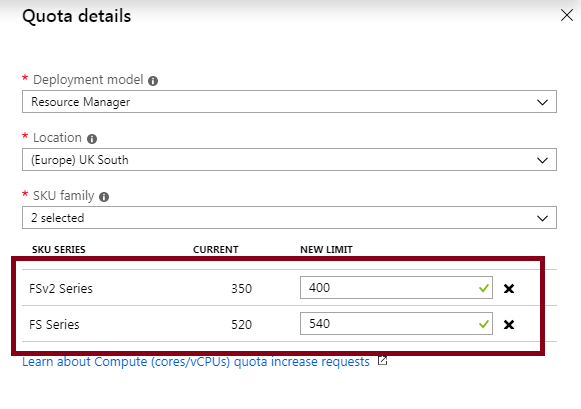
Task: Open the Deployment model dropdown
Action: 289,102
